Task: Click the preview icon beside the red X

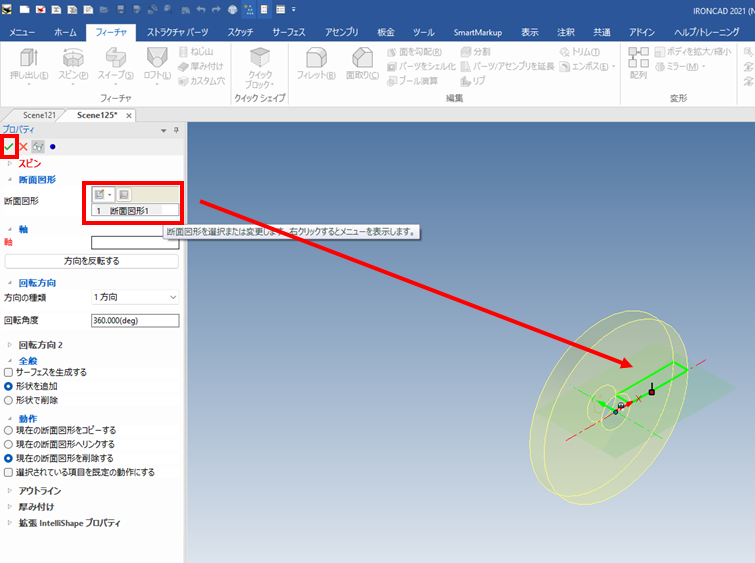Action: tap(37, 147)
